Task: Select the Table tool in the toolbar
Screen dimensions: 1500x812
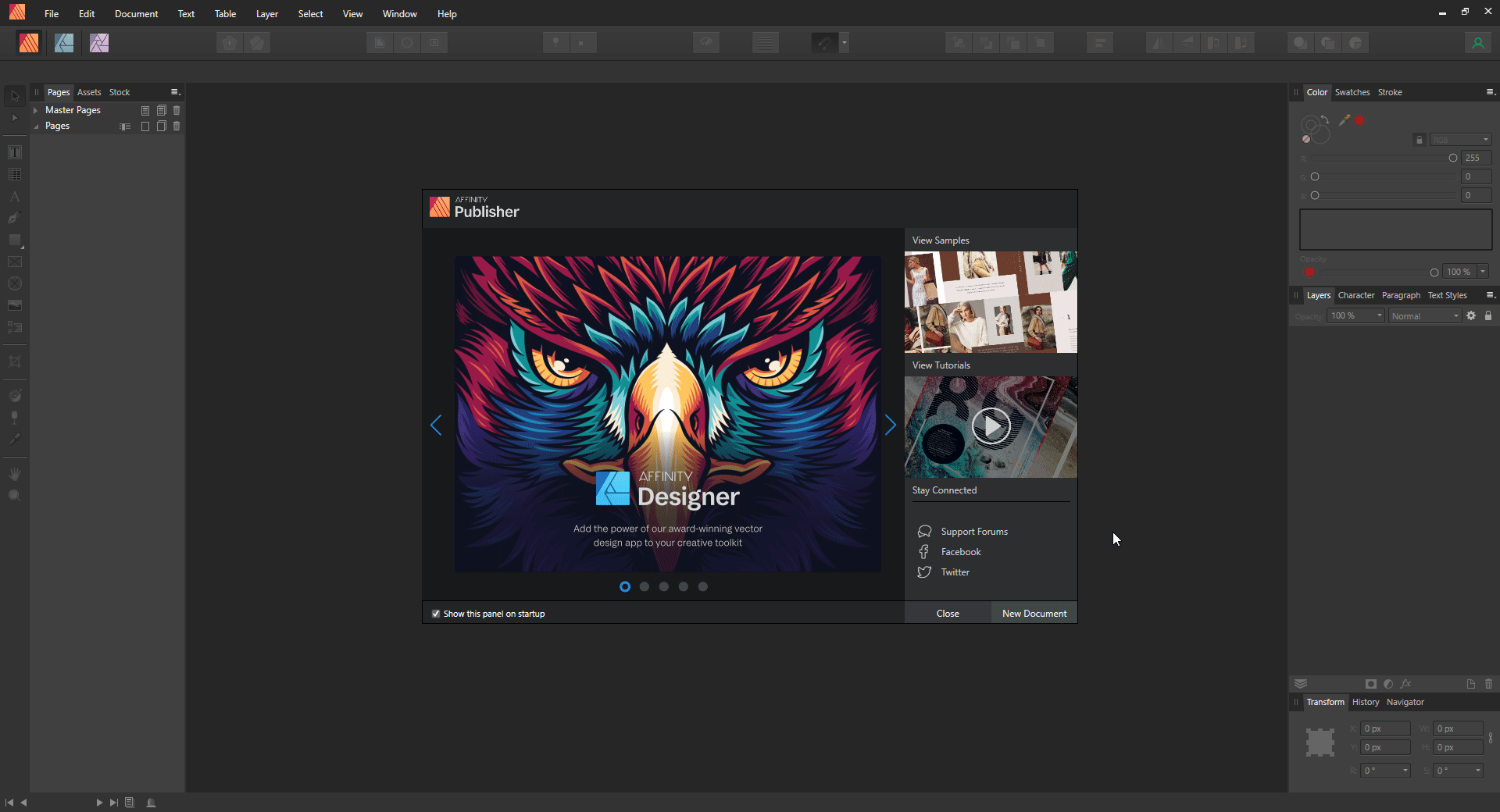Action: point(14,174)
